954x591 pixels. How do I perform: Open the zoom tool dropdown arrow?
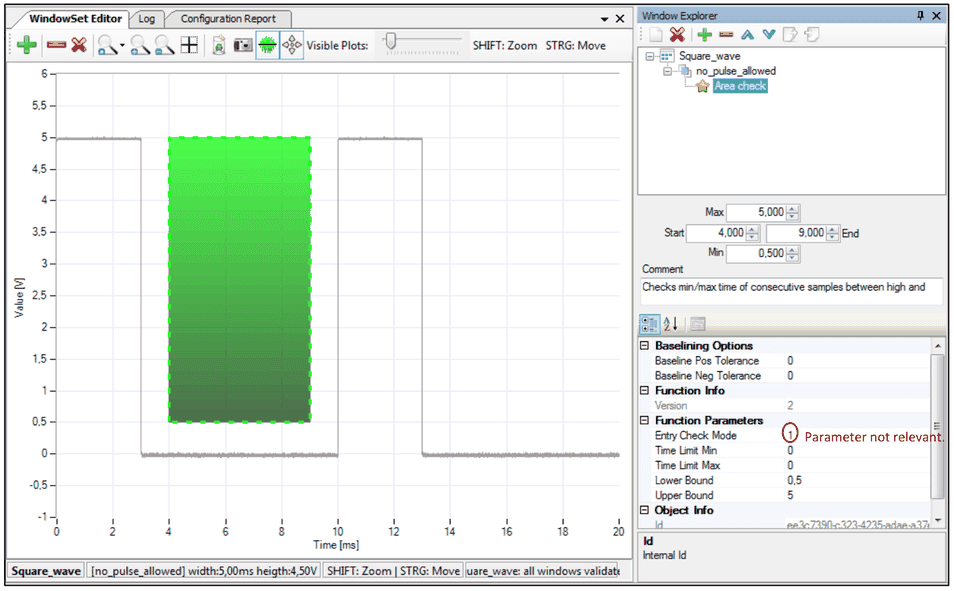pyautogui.click(x=122, y=46)
